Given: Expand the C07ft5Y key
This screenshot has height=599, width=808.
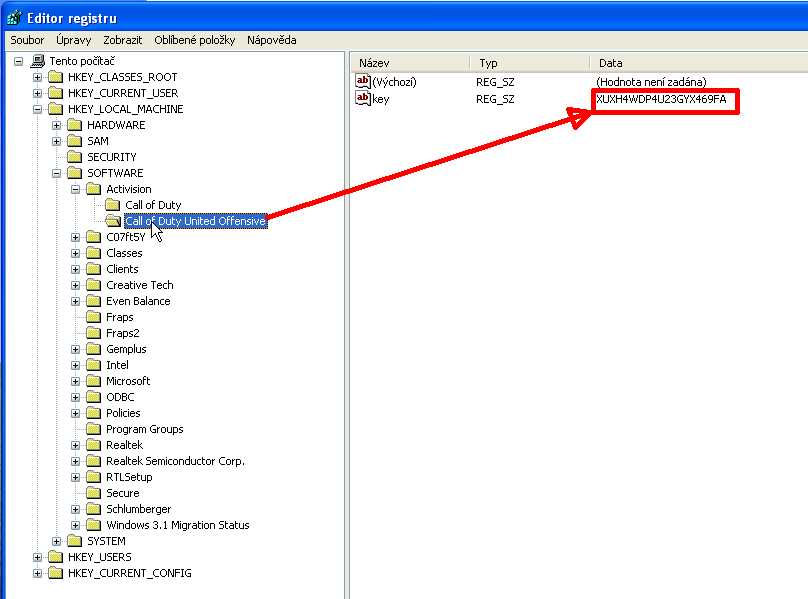Looking at the screenshot, I should coord(76,237).
